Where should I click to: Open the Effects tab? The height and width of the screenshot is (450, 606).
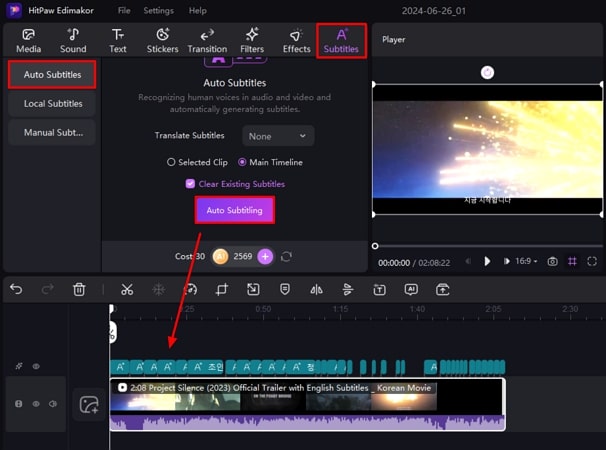click(x=296, y=41)
